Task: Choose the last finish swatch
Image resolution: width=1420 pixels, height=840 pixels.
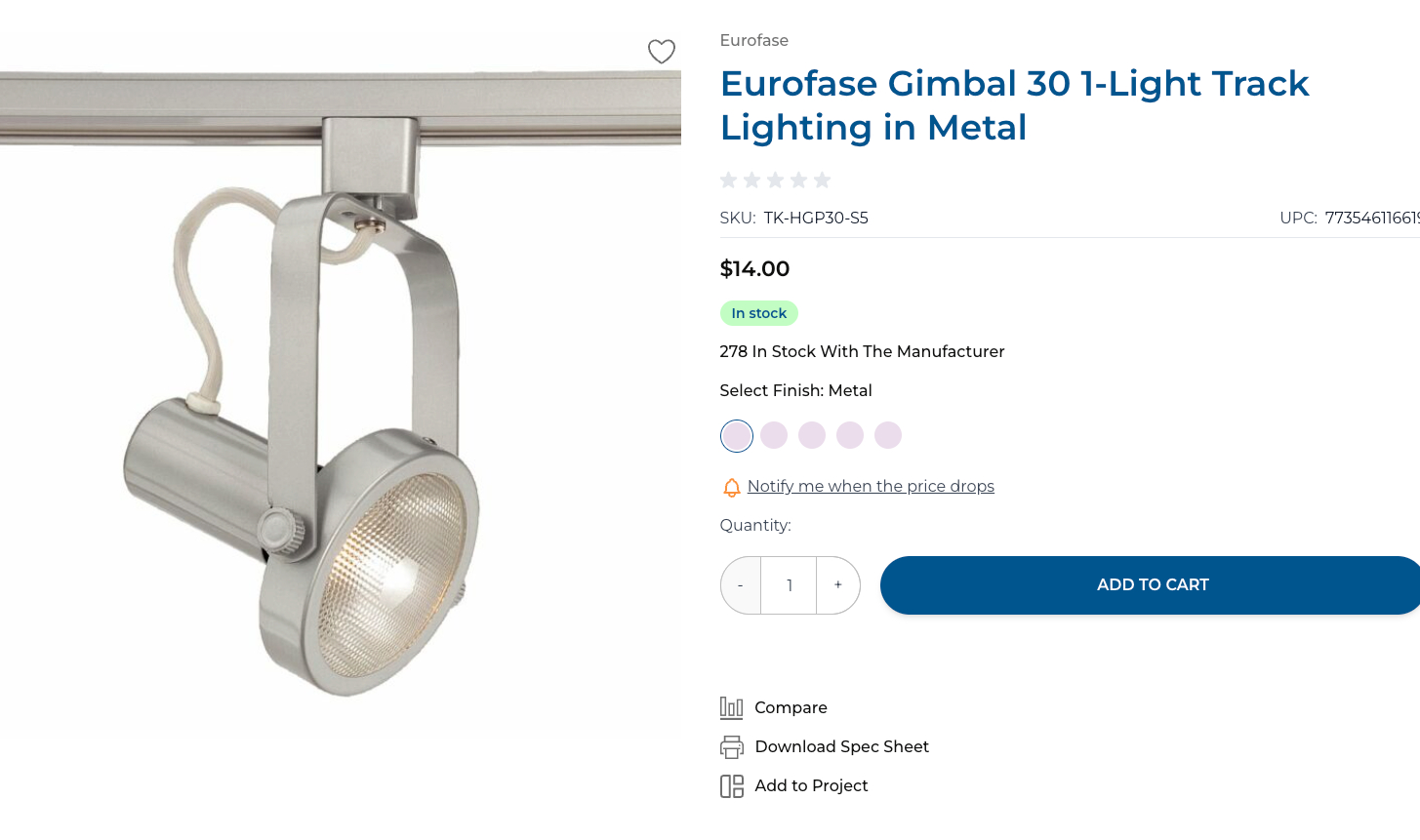Action: pos(888,435)
